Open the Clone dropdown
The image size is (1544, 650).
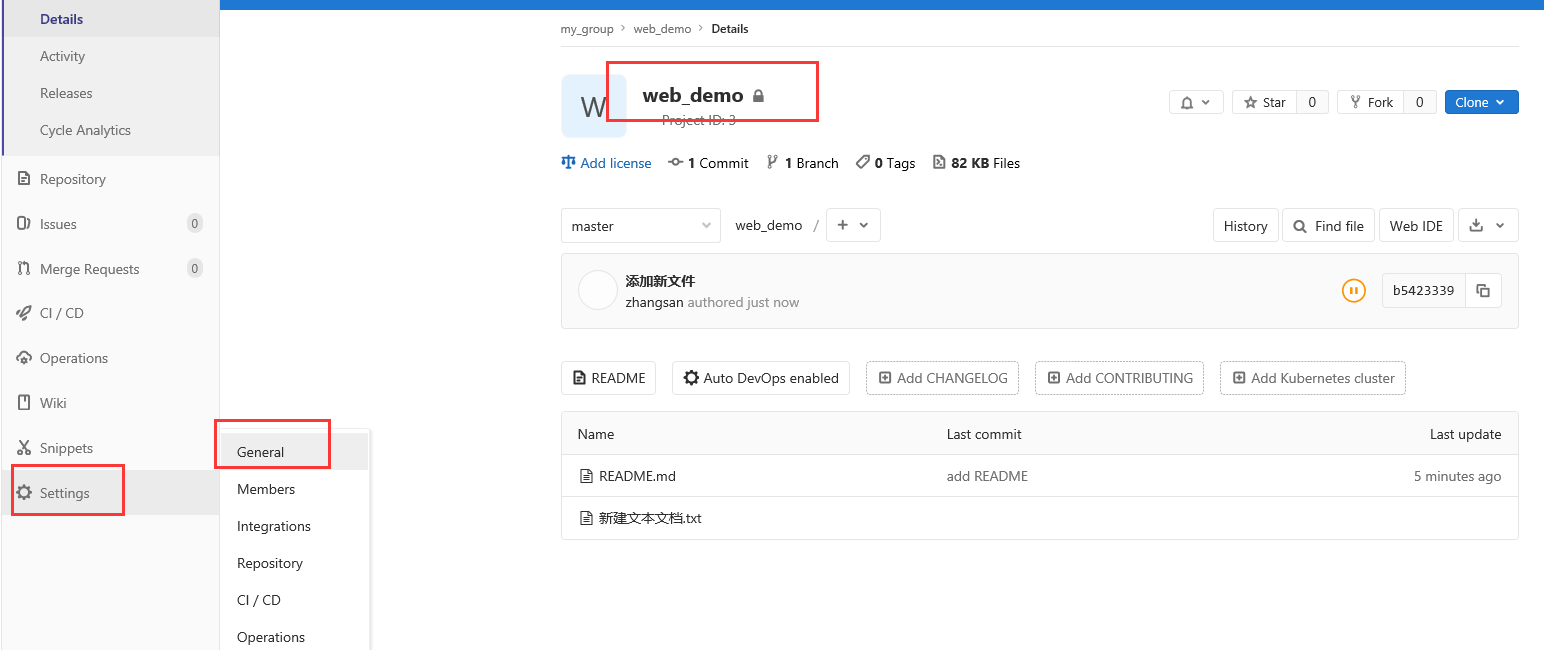point(1482,102)
